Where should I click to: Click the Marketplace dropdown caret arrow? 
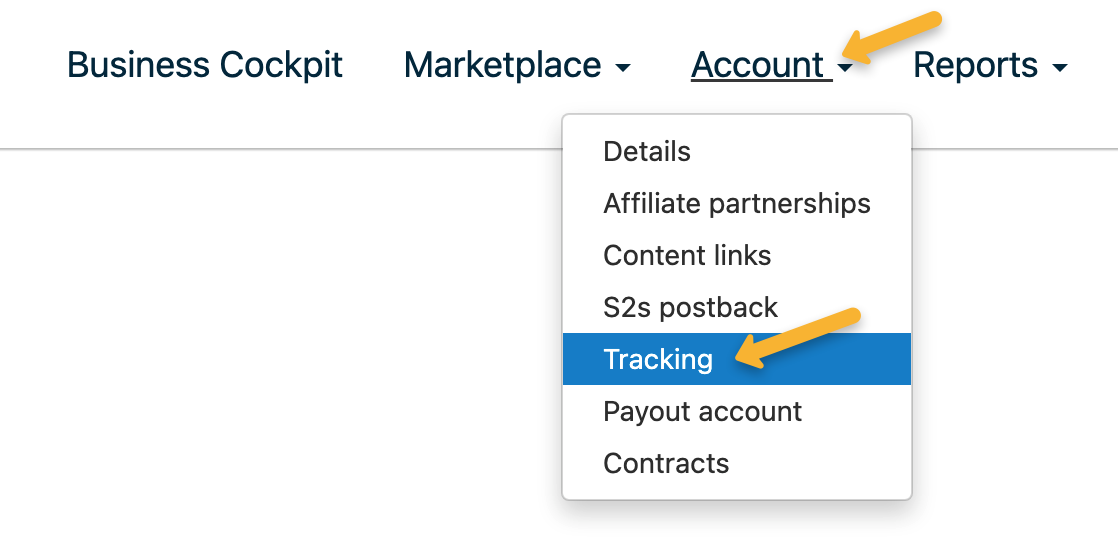[623, 69]
